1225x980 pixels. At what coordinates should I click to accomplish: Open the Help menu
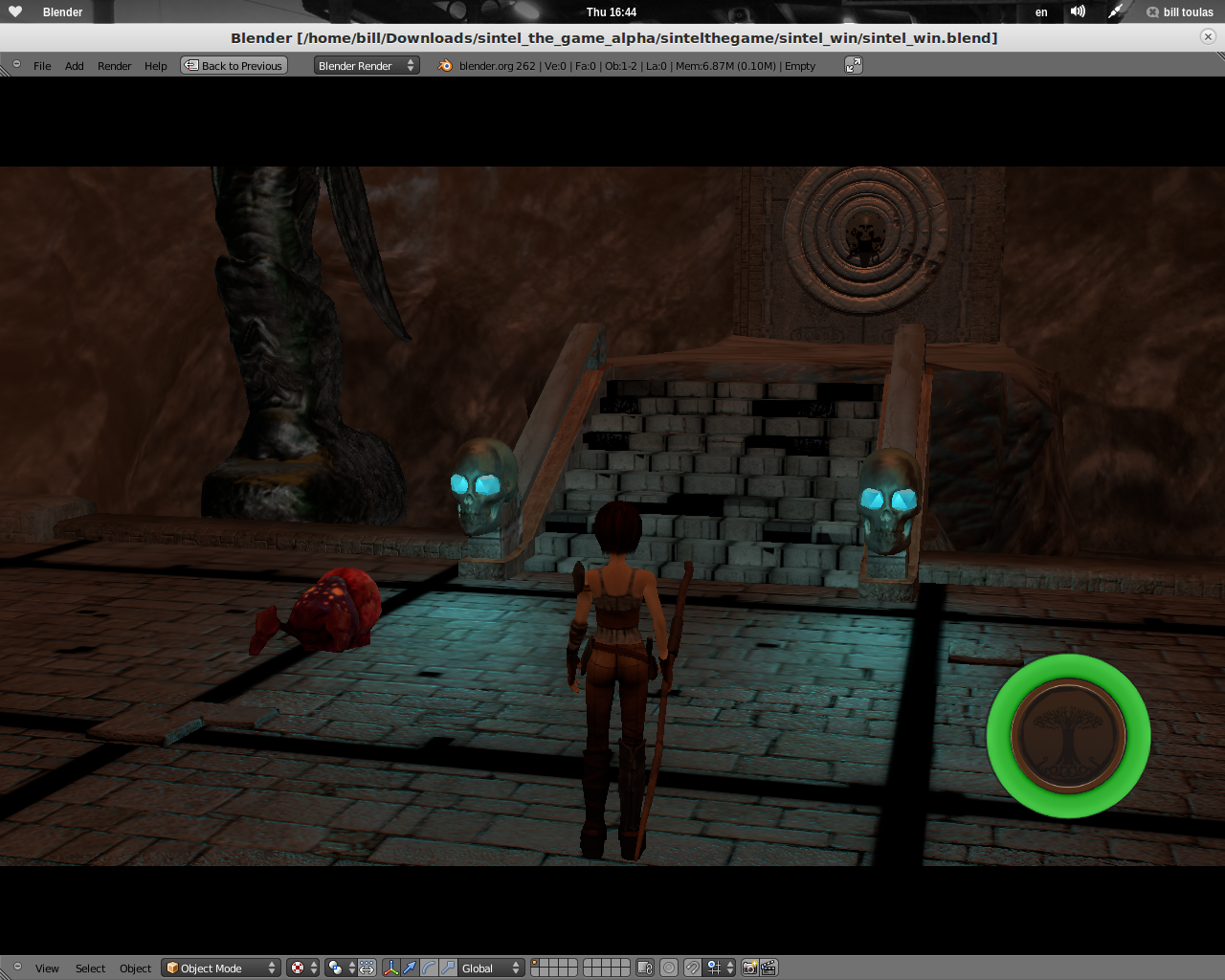click(156, 66)
